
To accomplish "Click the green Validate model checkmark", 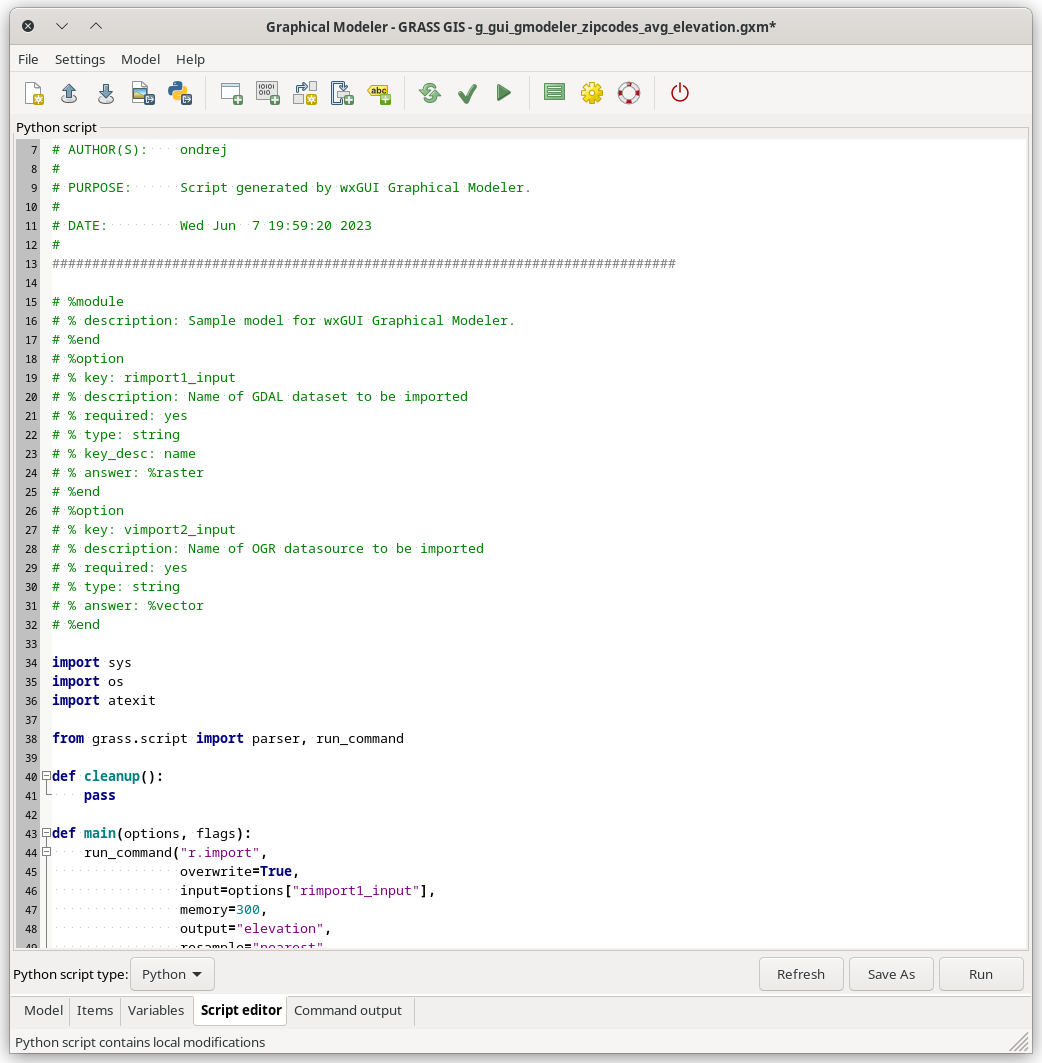I will [x=467, y=93].
